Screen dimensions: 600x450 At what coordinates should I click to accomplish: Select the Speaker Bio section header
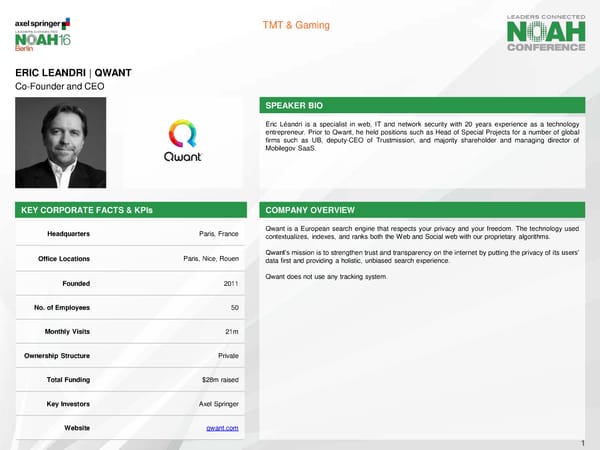tap(292, 105)
